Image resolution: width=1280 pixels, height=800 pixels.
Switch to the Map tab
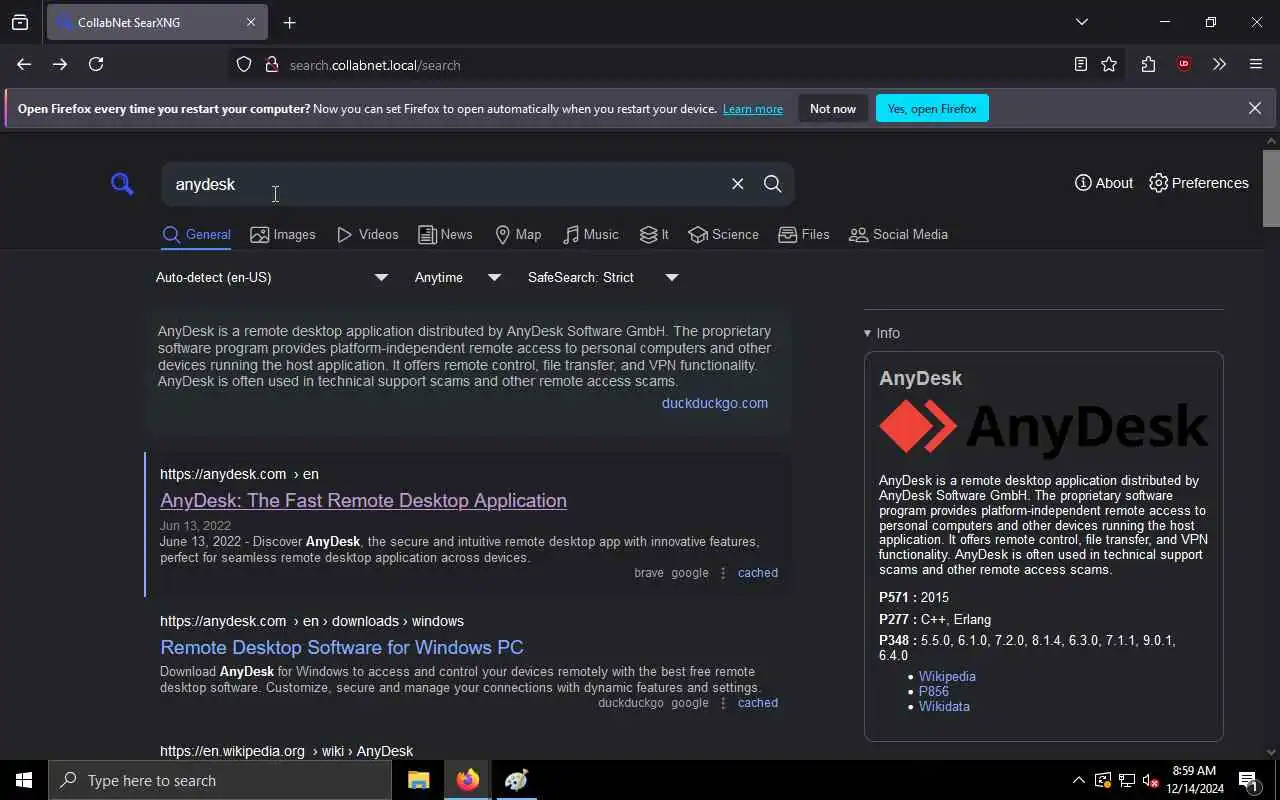pyautogui.click(x=518, y=234)
